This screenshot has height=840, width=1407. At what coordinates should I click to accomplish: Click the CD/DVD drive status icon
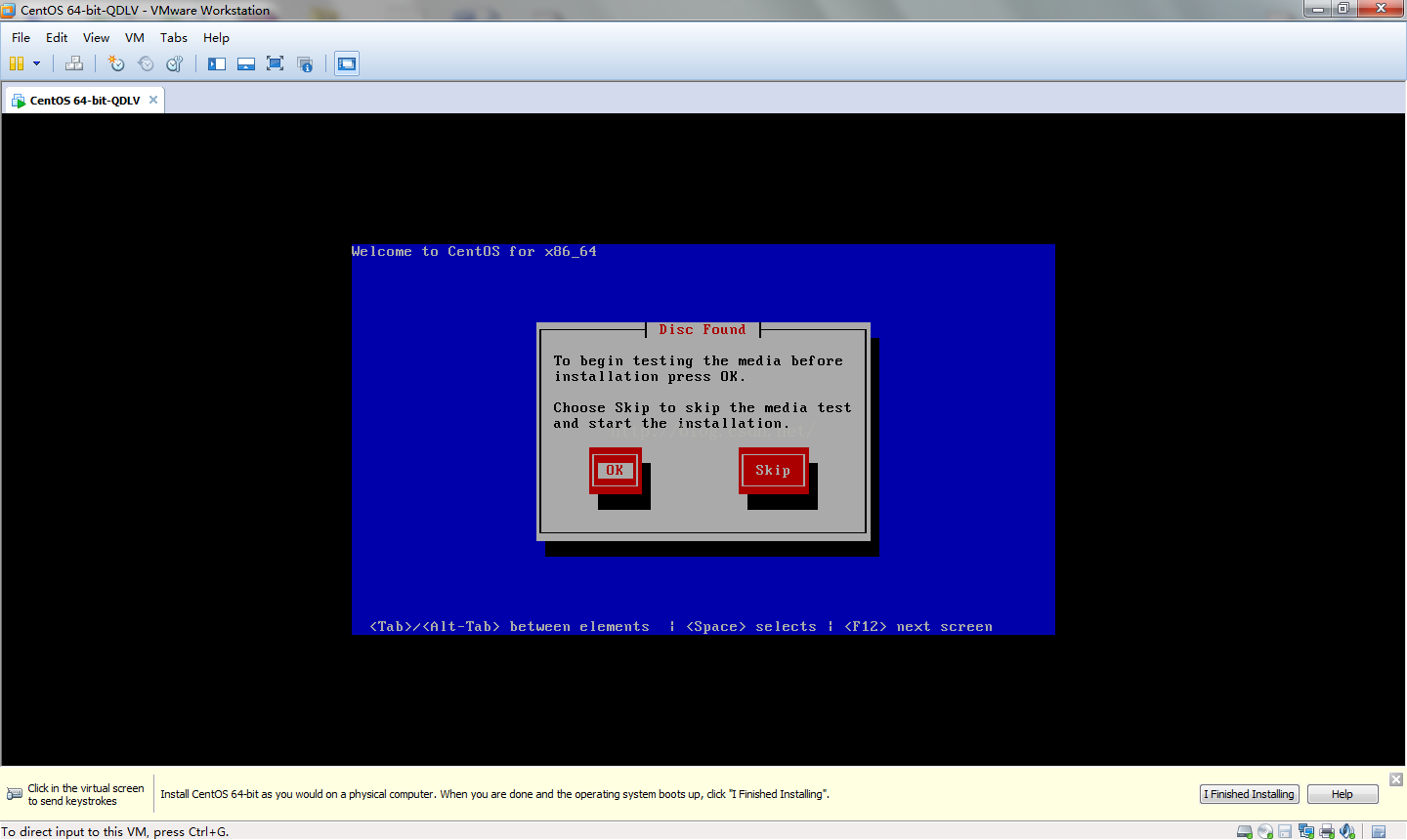coord(1265,832)
